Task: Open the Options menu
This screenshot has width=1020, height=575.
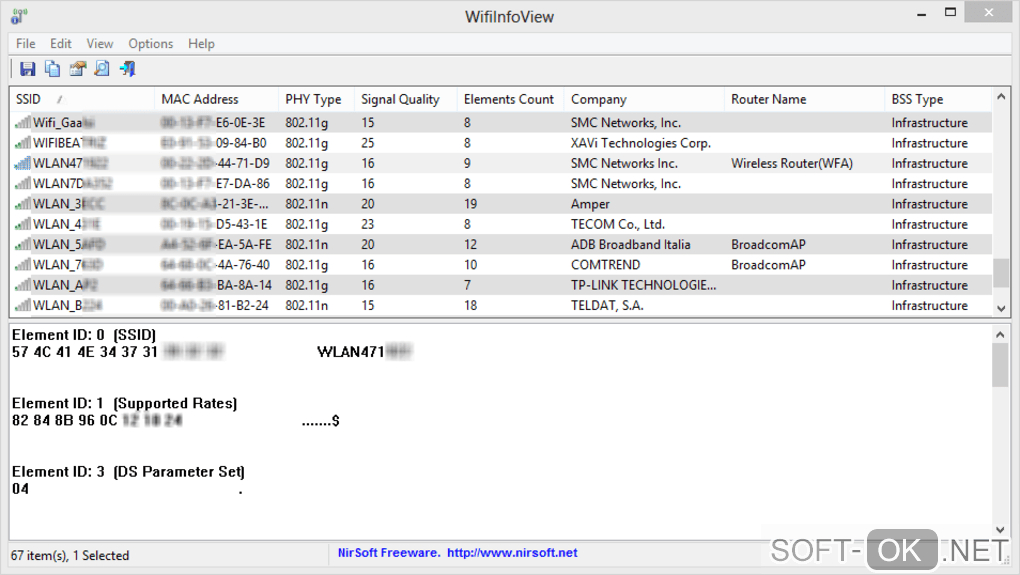Action: pyautogui.click(x=150, y=44)
